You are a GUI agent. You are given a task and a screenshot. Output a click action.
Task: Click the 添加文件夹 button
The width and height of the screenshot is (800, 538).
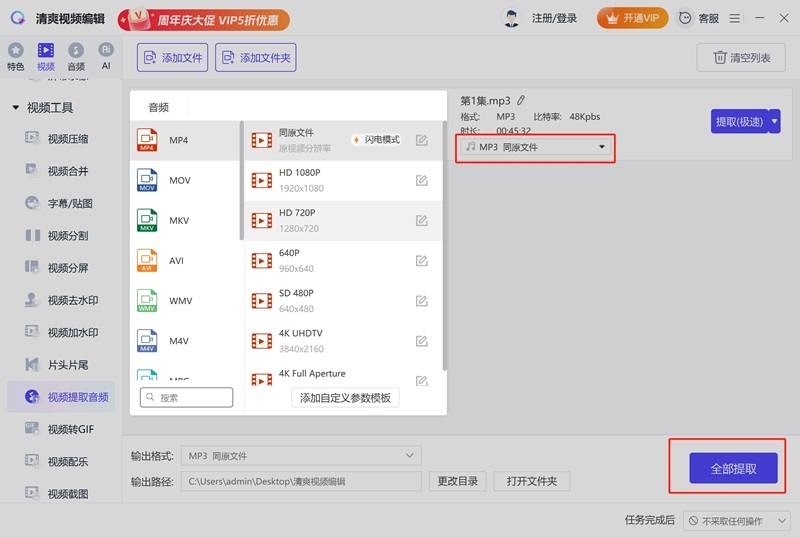tap(256, 58)
